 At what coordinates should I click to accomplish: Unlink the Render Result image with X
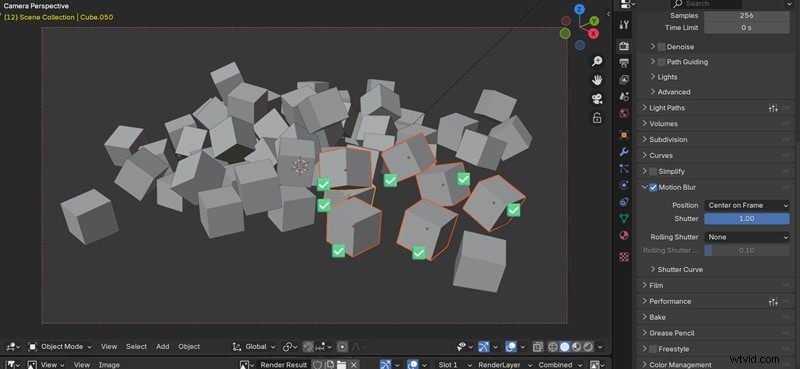point(354,364)
